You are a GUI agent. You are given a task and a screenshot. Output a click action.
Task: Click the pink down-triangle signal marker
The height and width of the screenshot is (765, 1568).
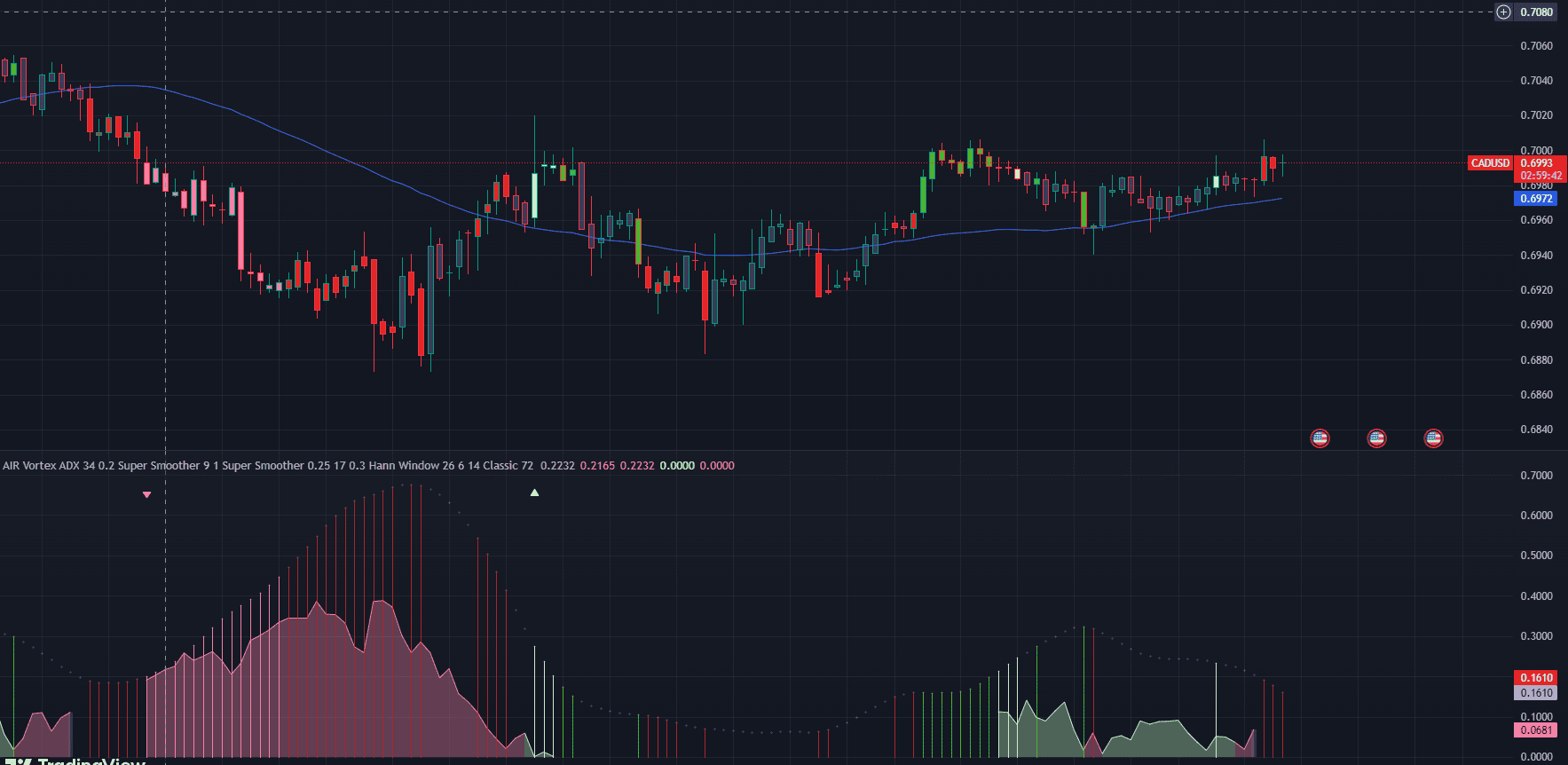pyautogui.click(x=147, y=494)
